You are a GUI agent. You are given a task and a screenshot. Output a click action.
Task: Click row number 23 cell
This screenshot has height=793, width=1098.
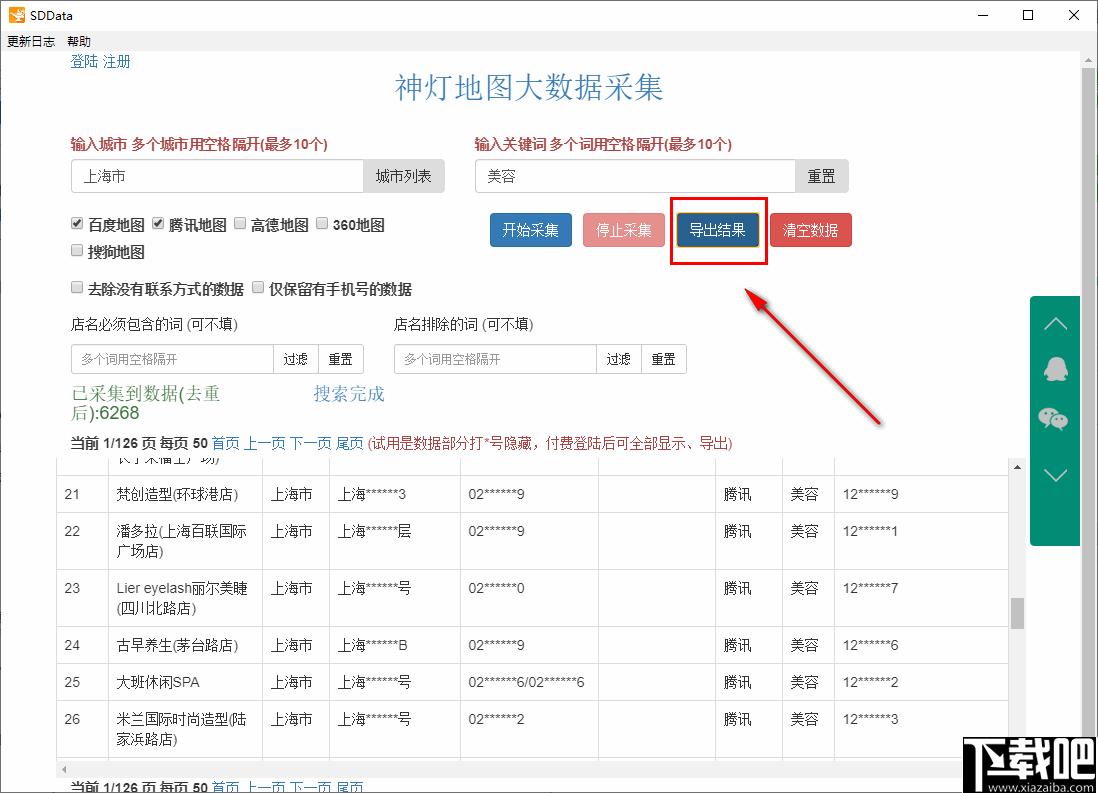(x=82, y=598)
